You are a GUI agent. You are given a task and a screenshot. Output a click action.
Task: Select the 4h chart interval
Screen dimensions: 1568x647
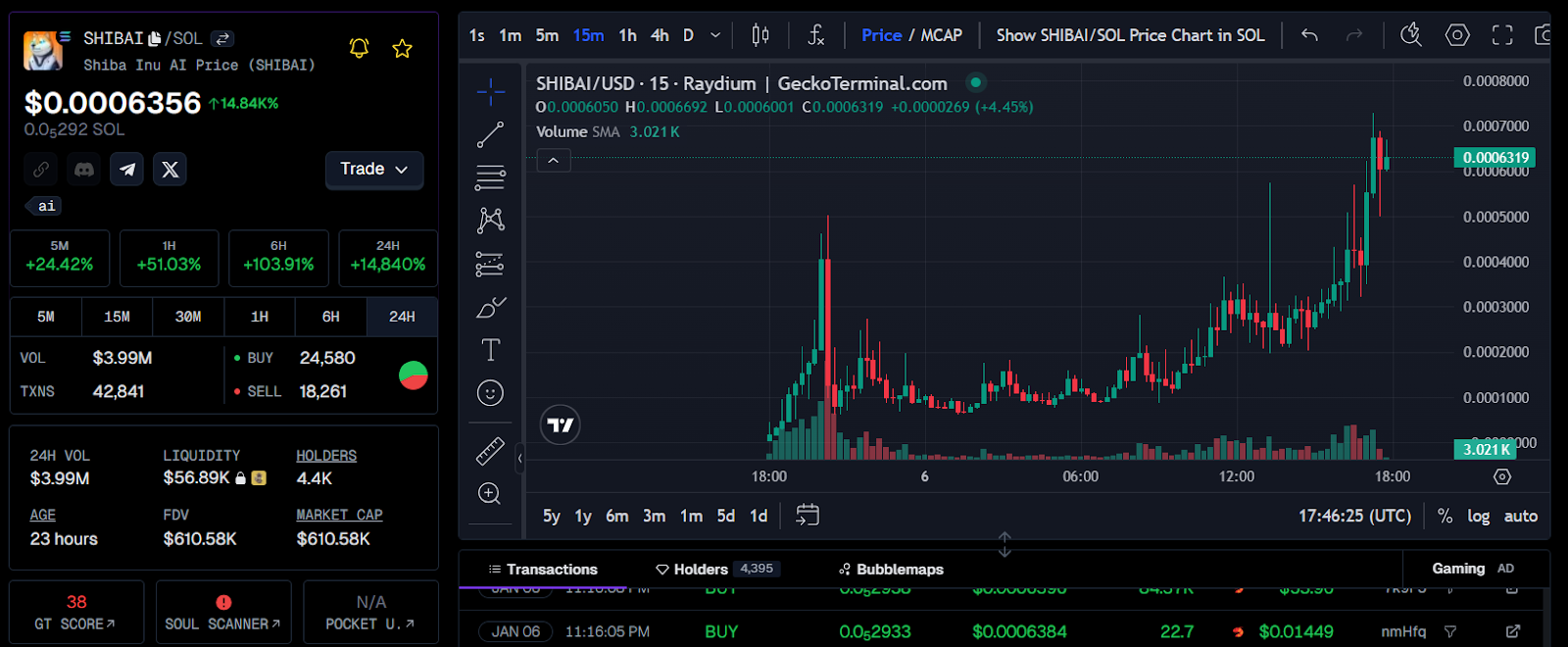(x=660, y=35)
